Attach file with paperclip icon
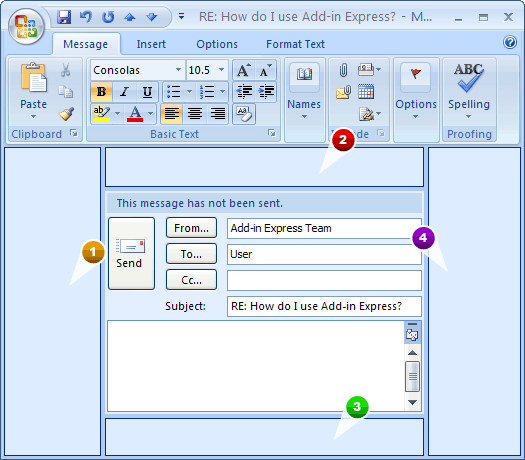Screen dimensions: 525x460 click(x=343, y=70)
